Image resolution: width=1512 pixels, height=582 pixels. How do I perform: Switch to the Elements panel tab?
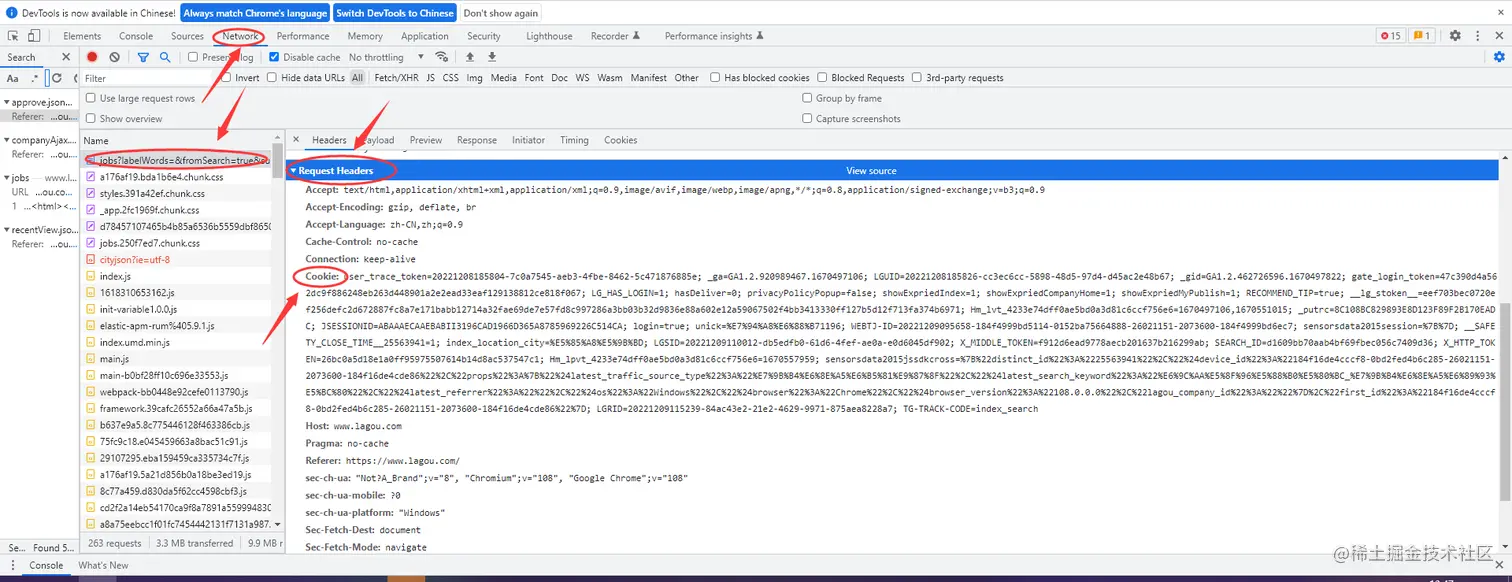82,36
